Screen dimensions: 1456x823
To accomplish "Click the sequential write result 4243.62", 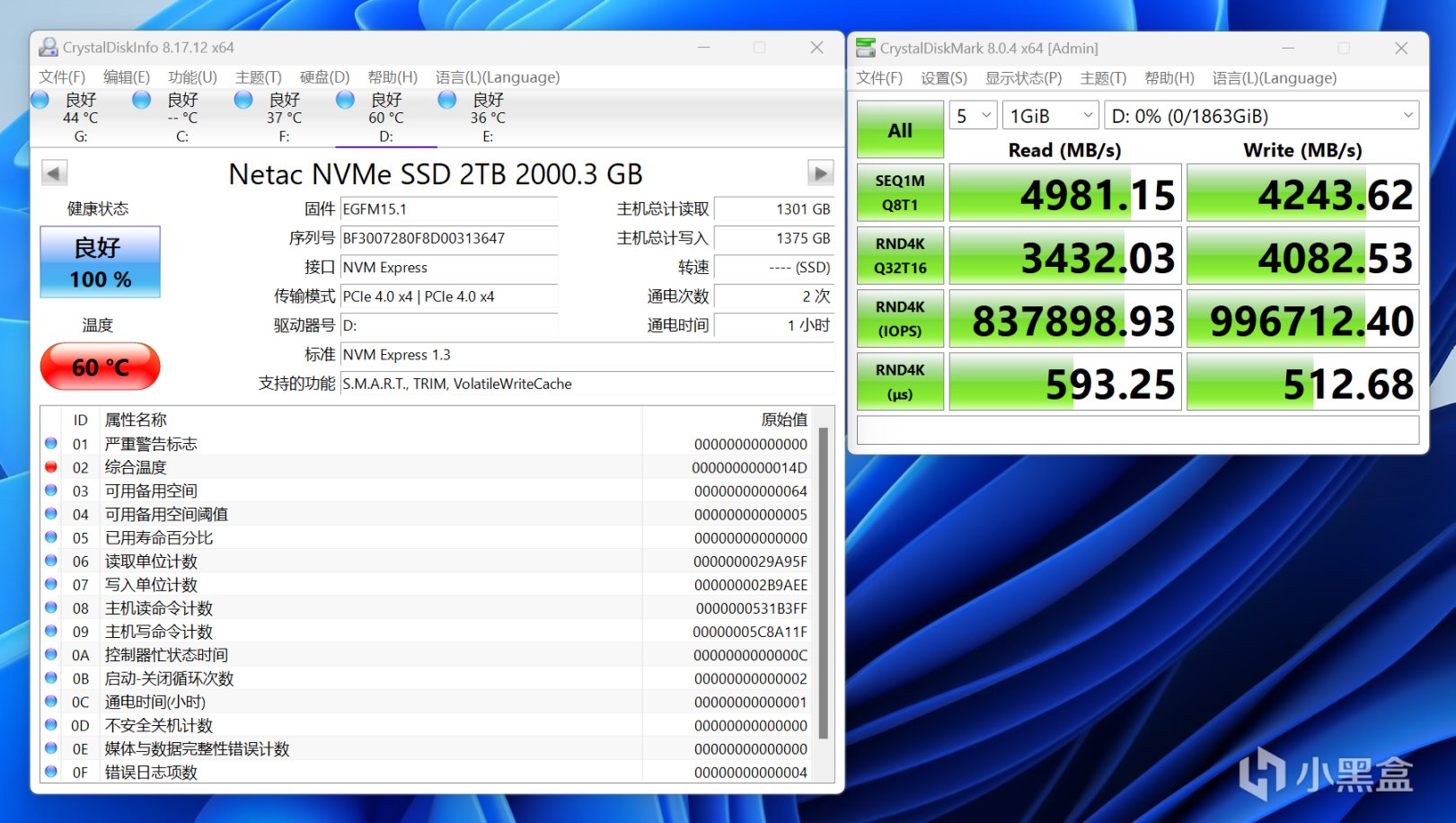I will pyautogui.click(x=1302, y=193).
